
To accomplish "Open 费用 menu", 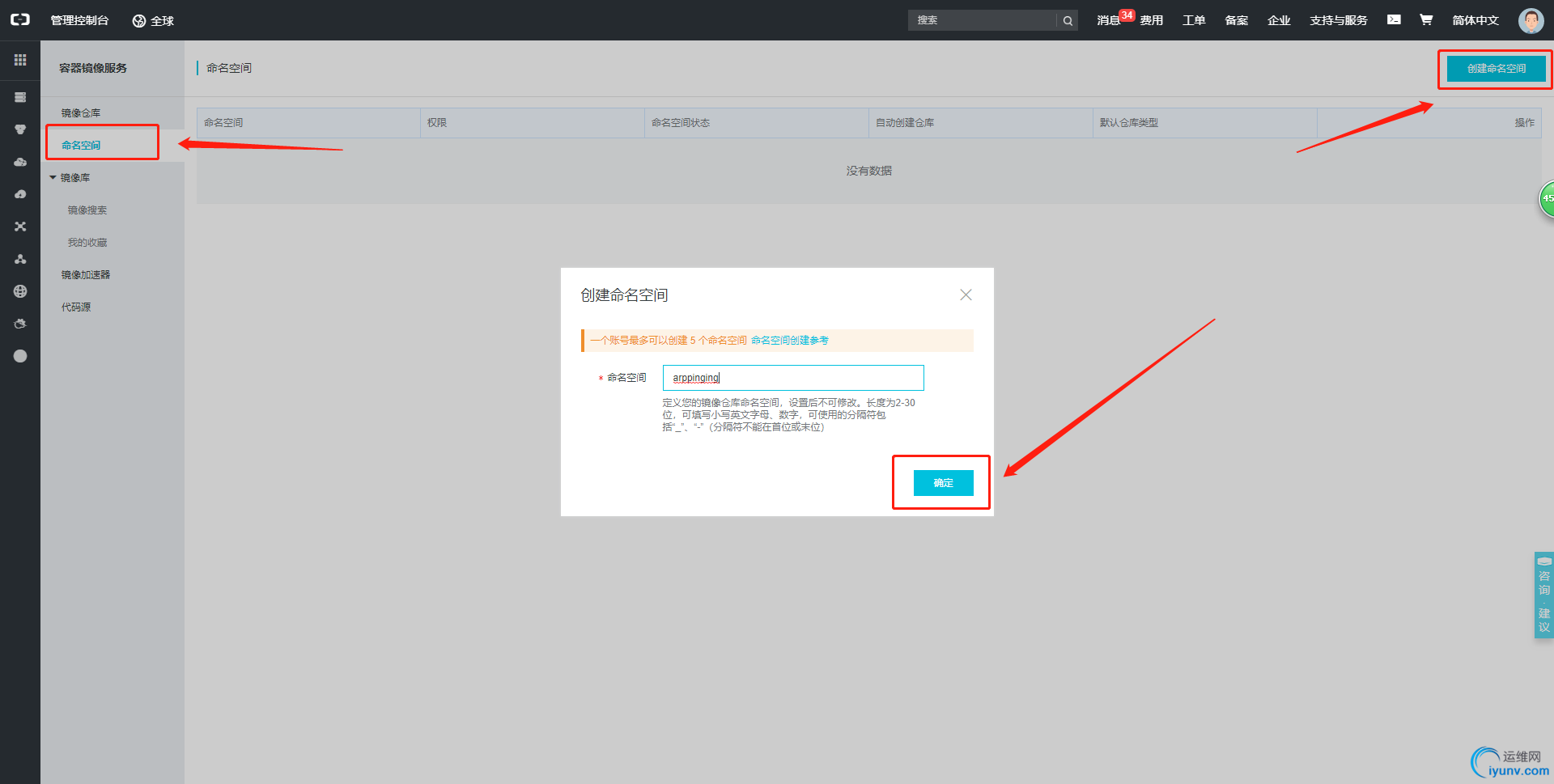I will pyautogui.click(x=1152, y=20).
